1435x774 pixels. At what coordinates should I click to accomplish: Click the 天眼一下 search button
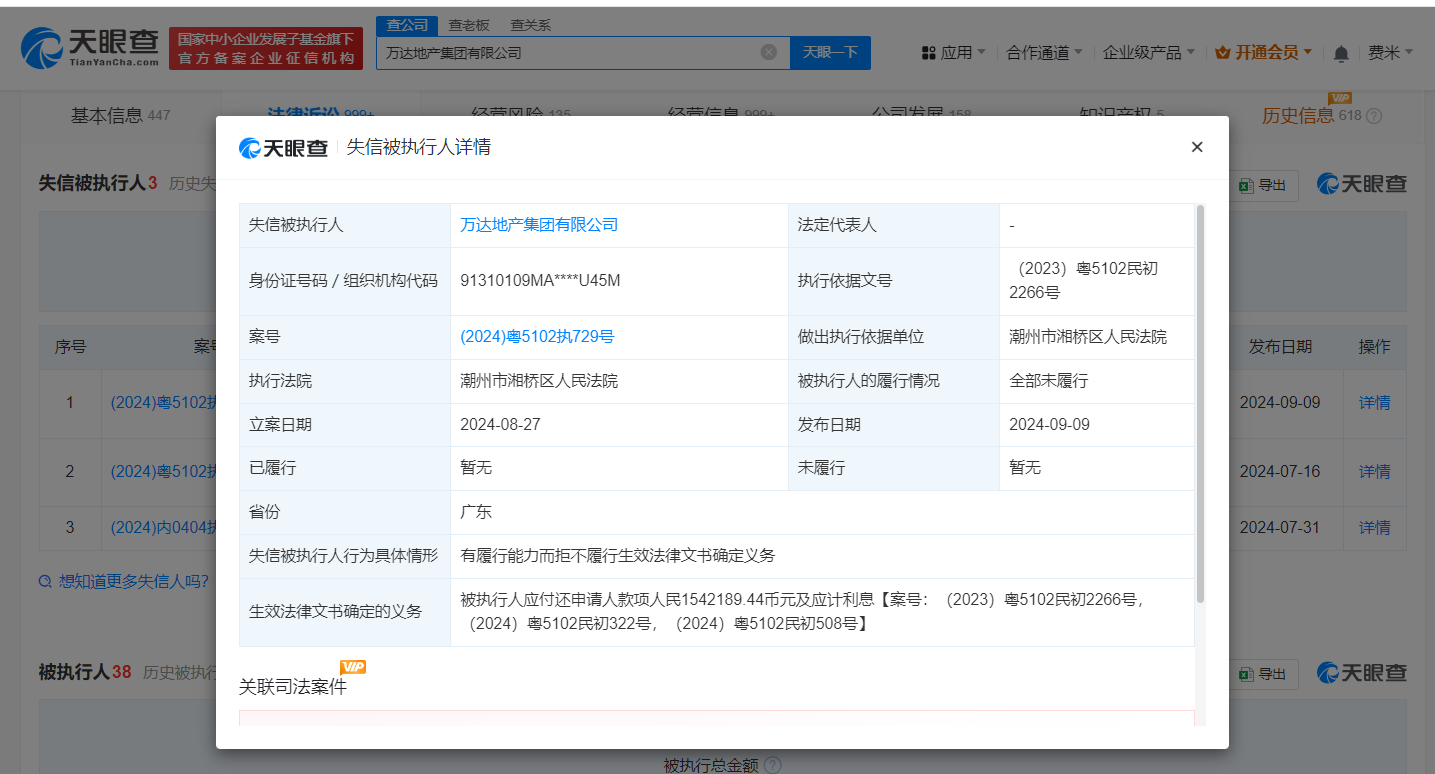click(830, 52)
